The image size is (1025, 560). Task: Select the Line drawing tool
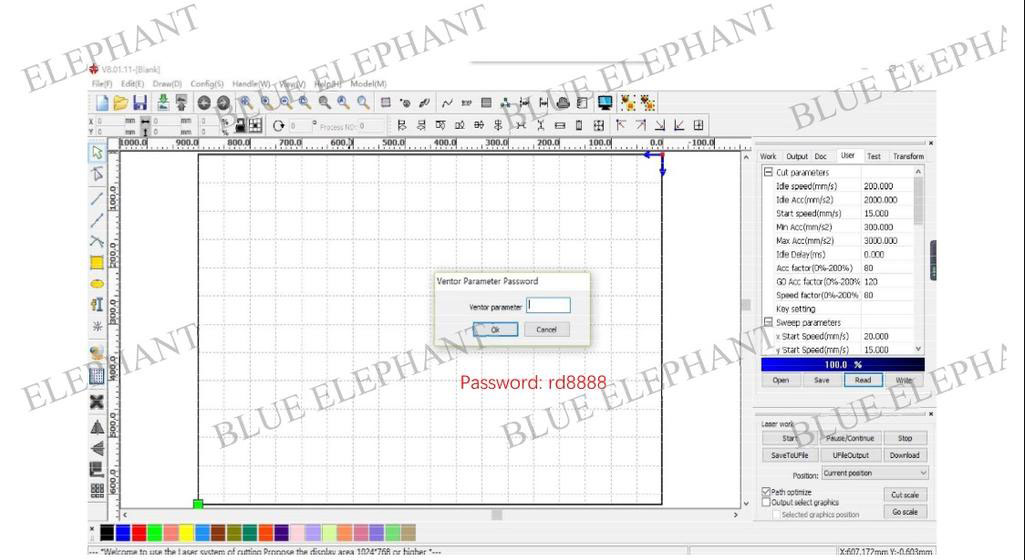point(97,198)
